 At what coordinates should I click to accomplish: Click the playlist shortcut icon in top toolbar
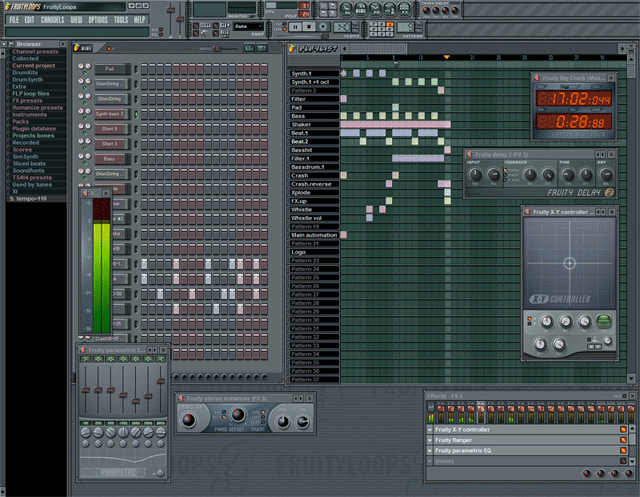click(x=346, y=9)
